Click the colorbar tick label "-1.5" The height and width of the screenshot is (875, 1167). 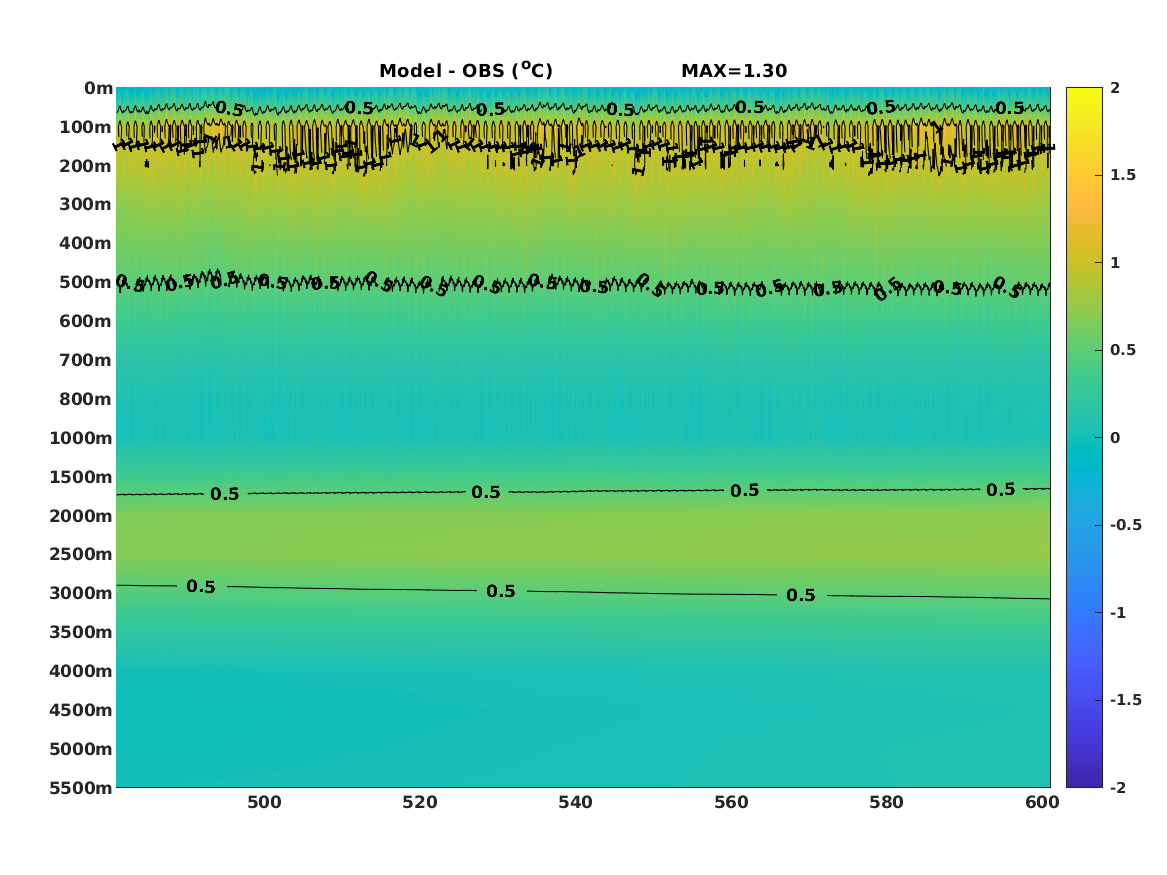(x=1126, y=700)
